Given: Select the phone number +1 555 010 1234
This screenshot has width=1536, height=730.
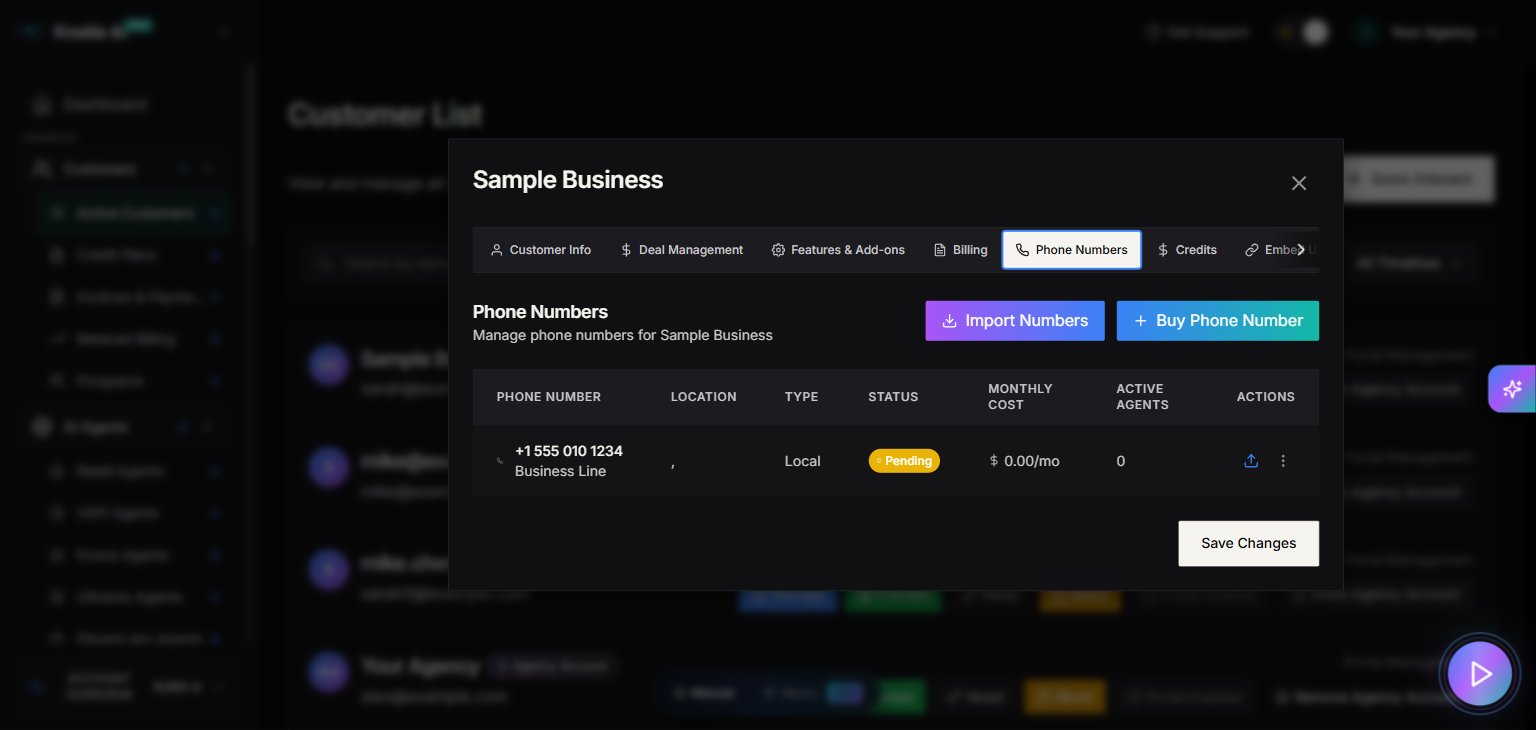Looking at the screenshot, I should (569, 451).
